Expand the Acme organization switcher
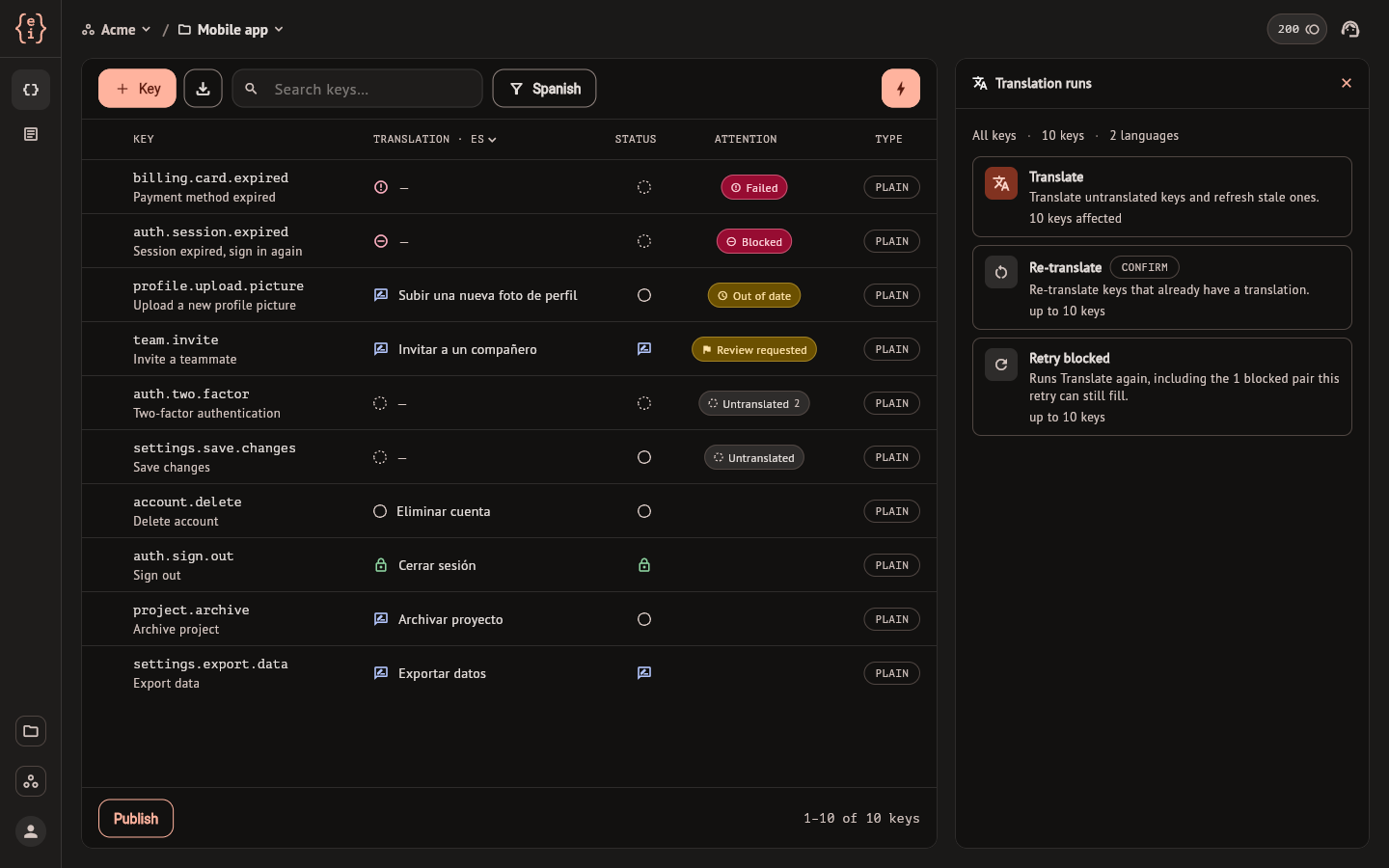Image resolution: width=1389 pixels, height=868 pixels. pos(117,30)
